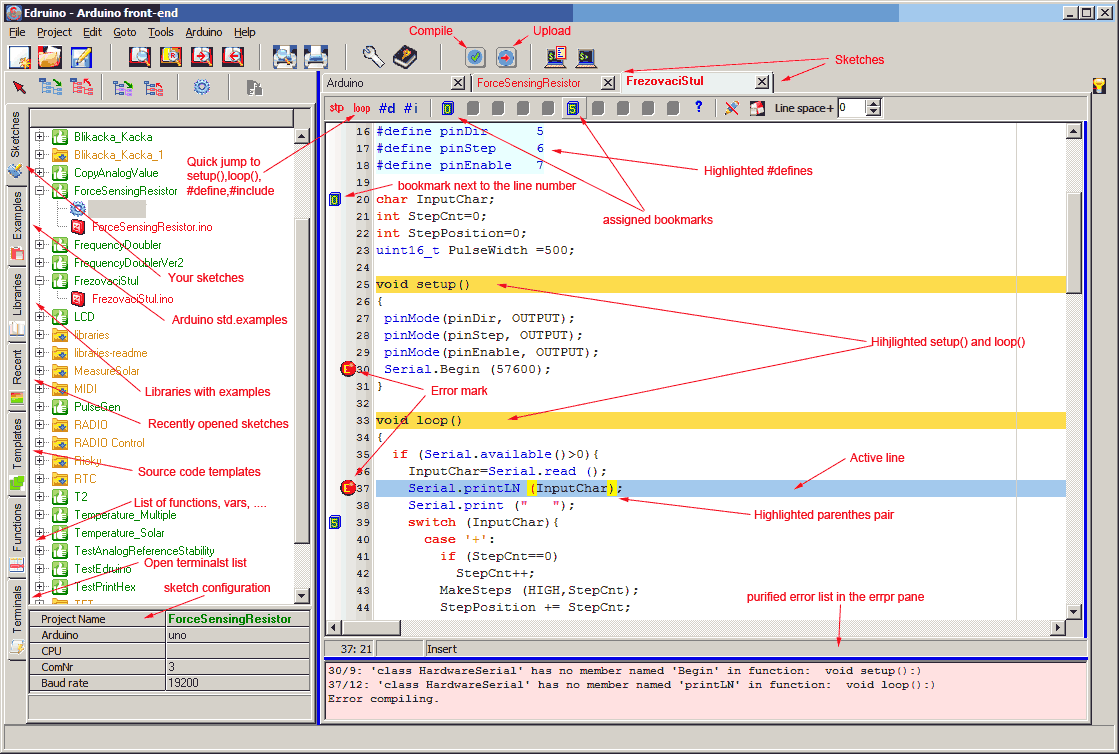Expand the MIDI folder node
This screenshot has width=1119, height=754.
tap(40, 389)
